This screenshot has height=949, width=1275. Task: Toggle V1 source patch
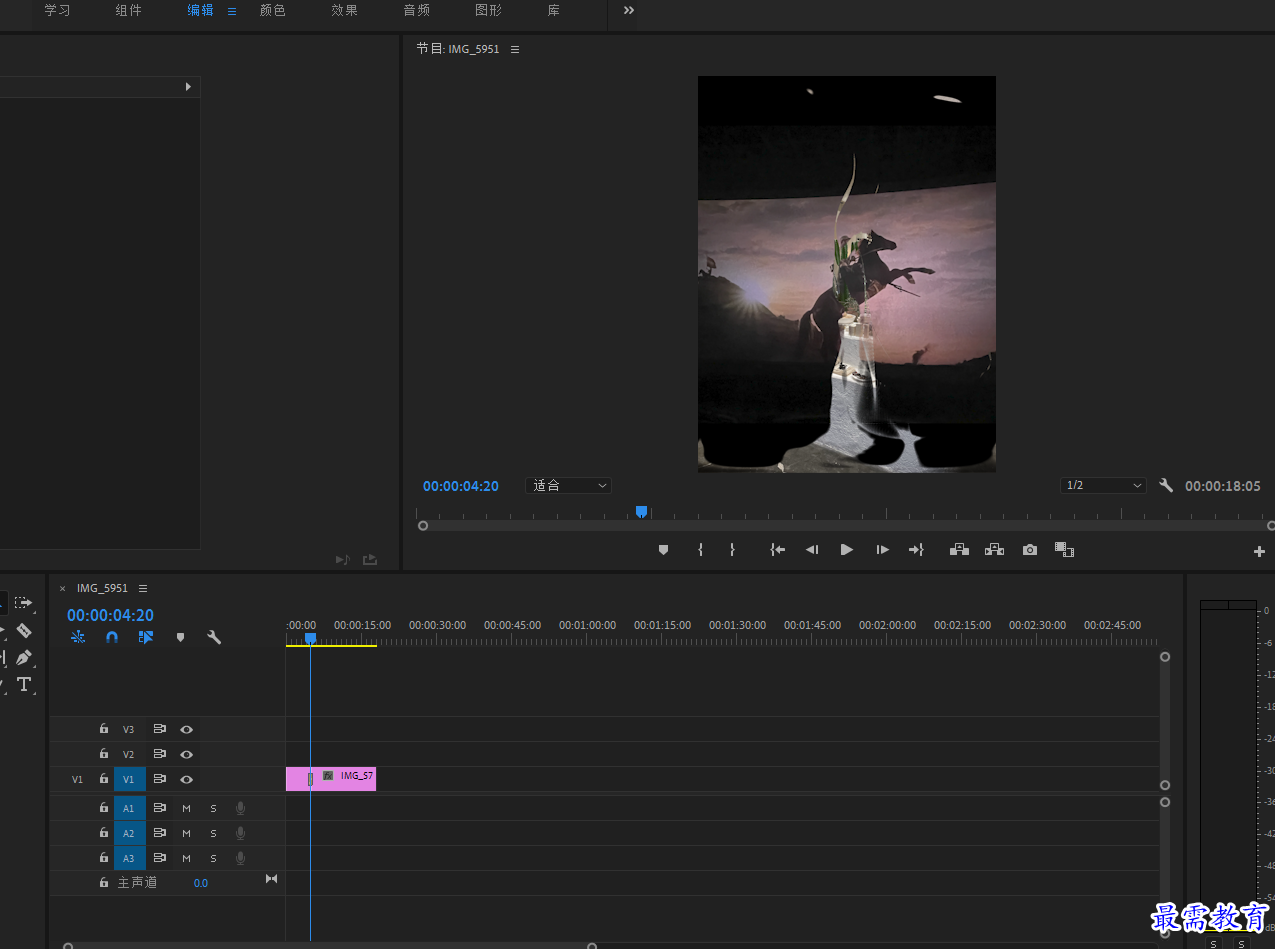pos(77,779)
